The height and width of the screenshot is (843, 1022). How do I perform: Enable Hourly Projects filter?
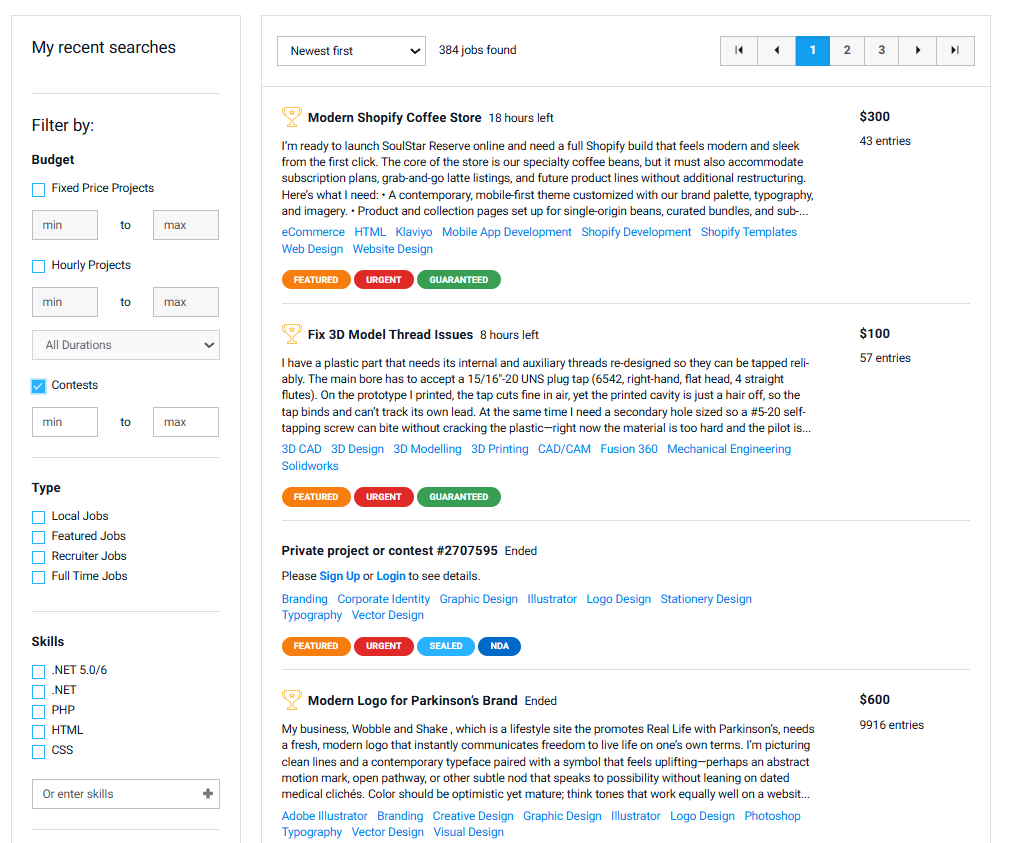click(x=38, y=266)
